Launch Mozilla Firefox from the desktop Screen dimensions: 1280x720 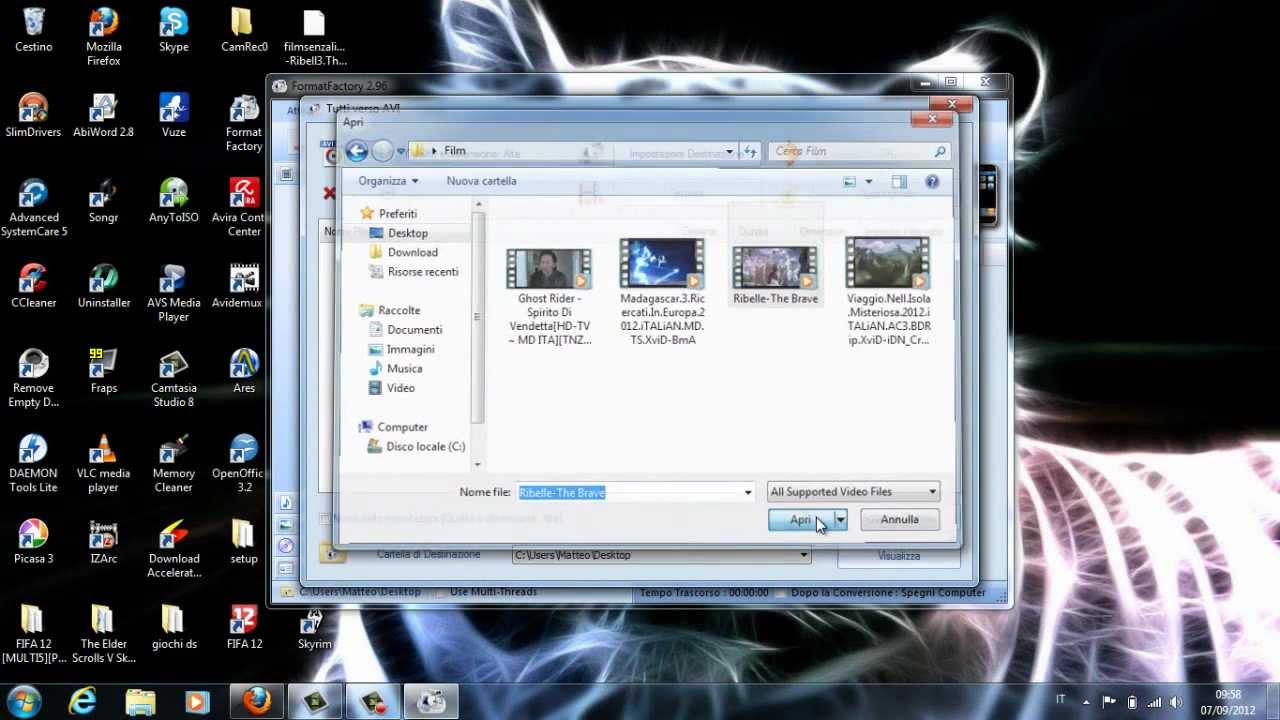(103, 37)
